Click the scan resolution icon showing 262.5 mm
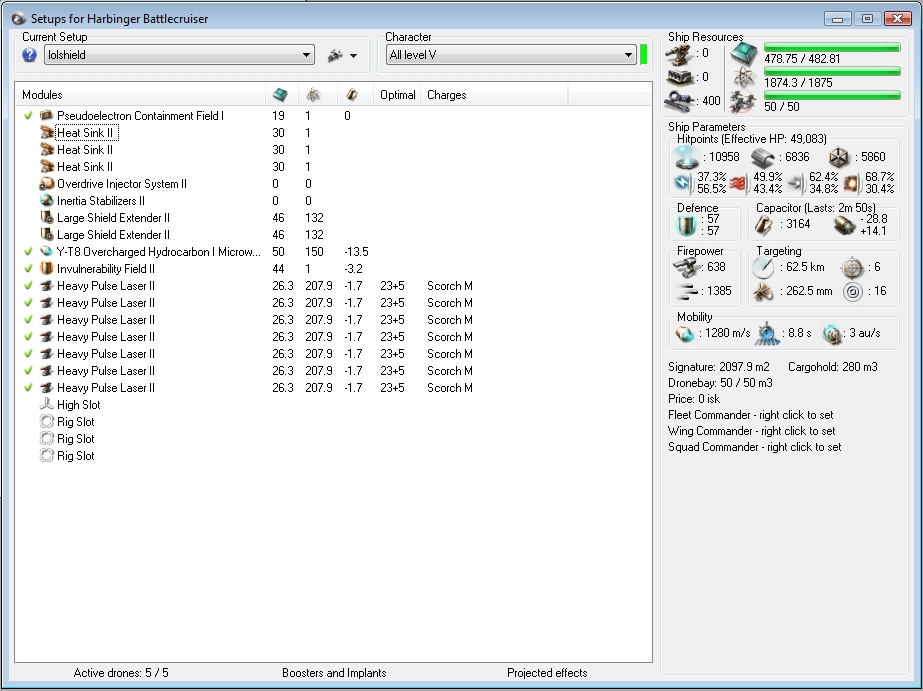923x691 pixels. (763, 291)
